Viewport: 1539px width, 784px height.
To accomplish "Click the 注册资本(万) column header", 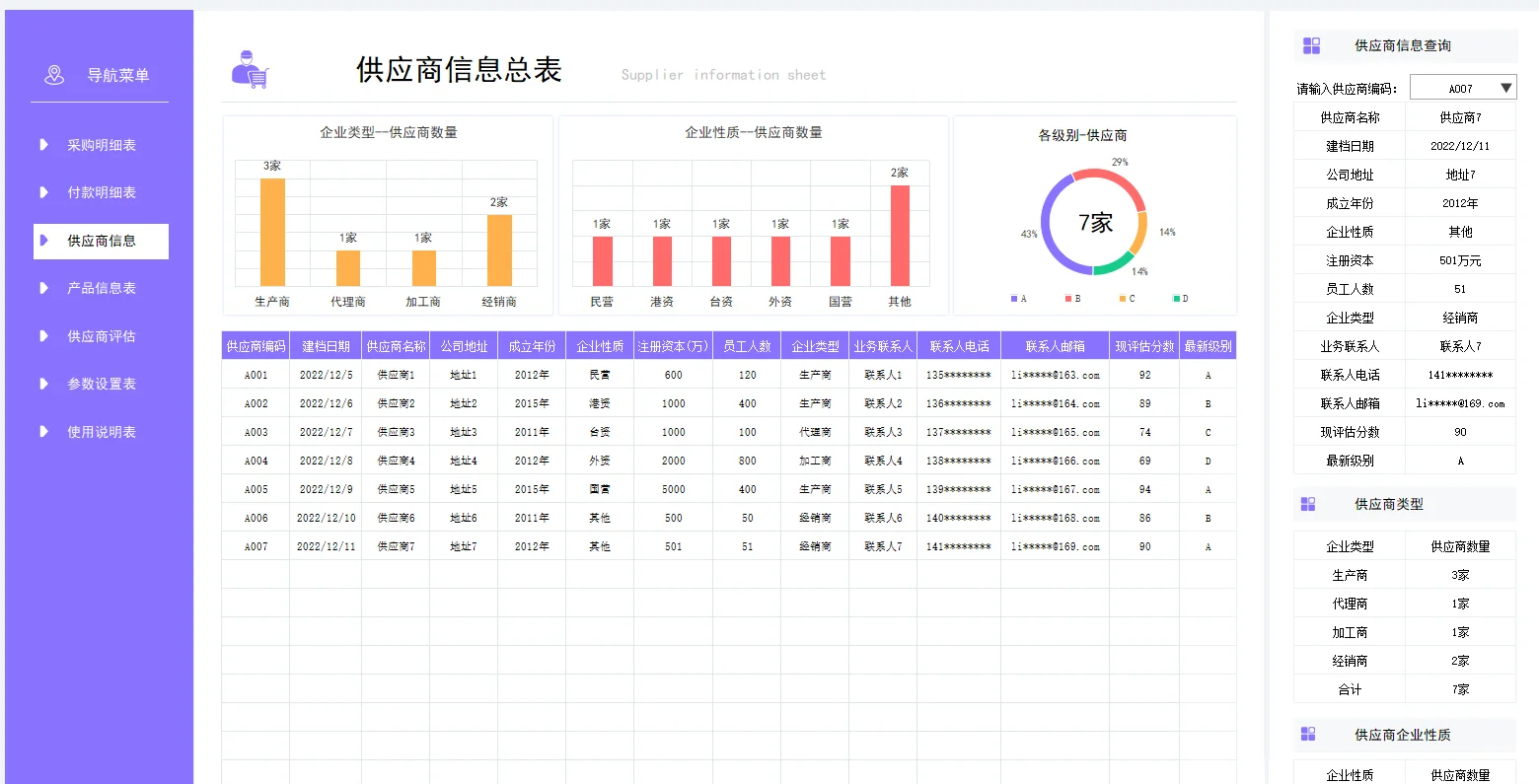I will click(673, 346).
